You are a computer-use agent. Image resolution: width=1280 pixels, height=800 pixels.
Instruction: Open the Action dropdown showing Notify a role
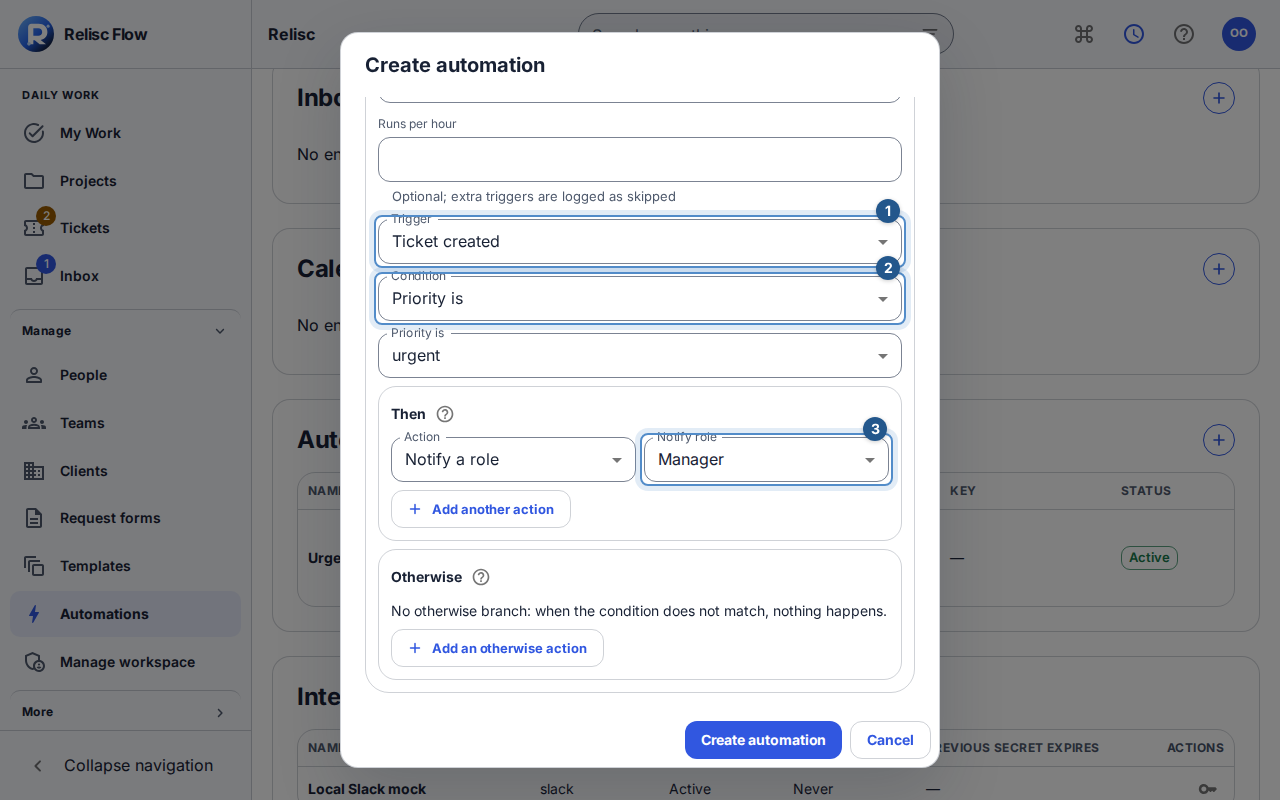click(513, 460)
